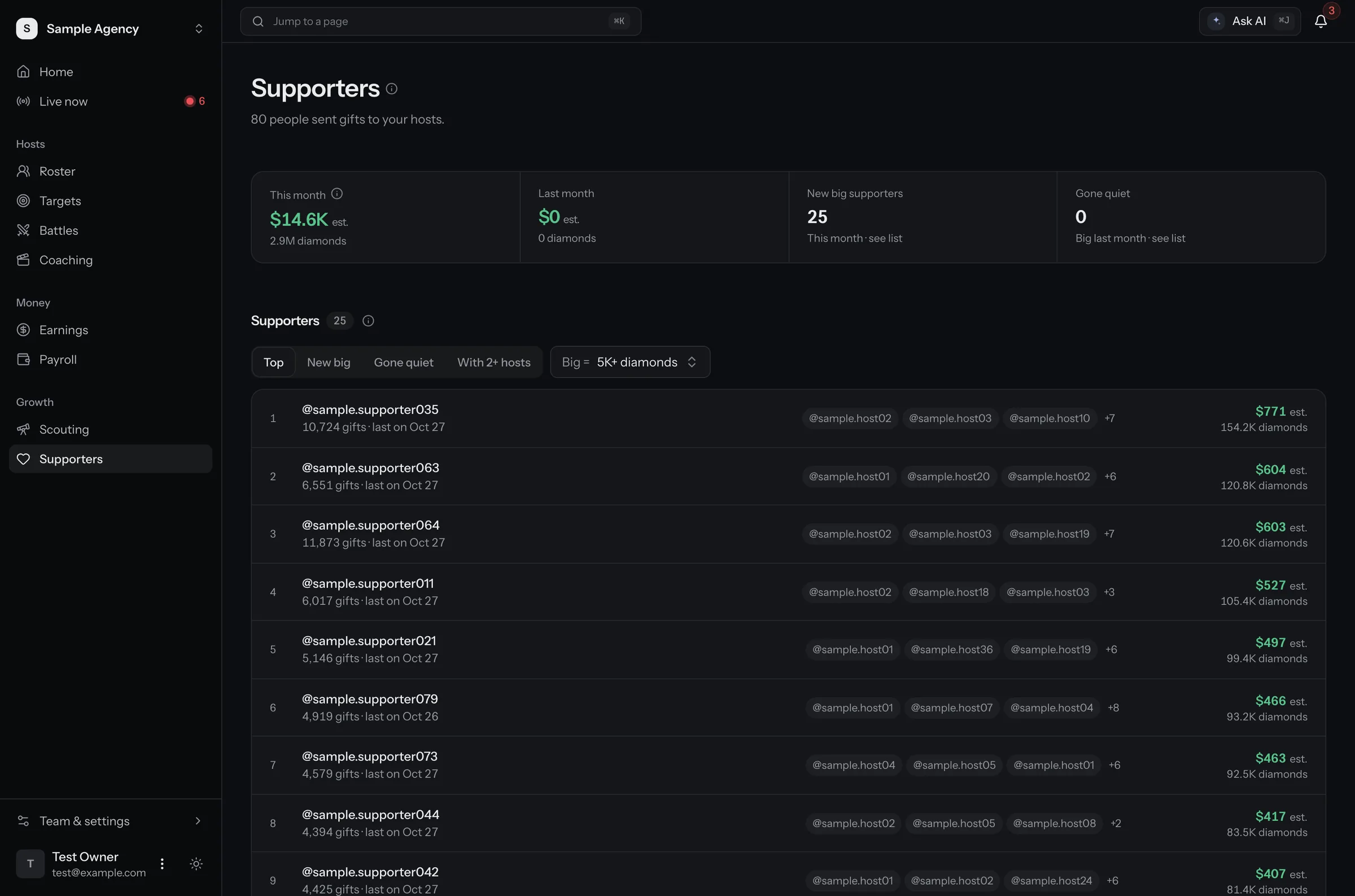Open the notifications bell
This screenshot has height=896, width=1355.
click(x=1320, y=21)
